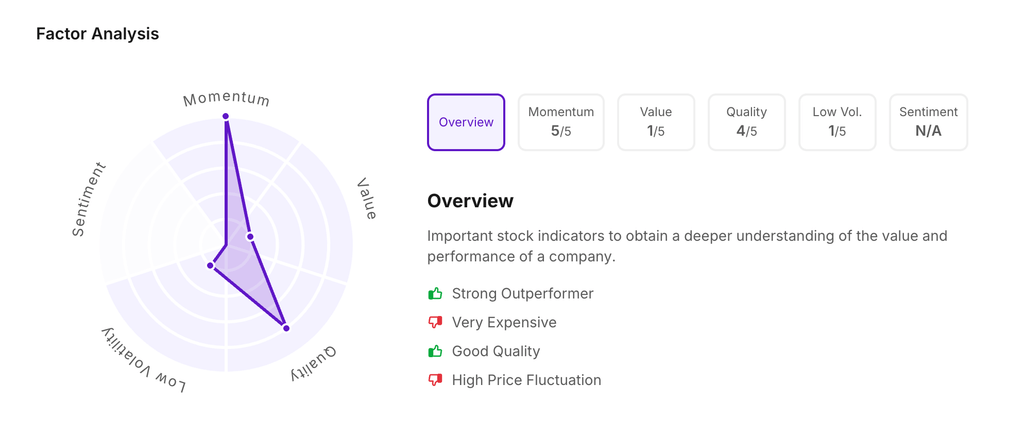Image resolution: width=1024 pixels, height=428 pixels.
Task: Click the Low Volatility data point on radar
Action: 211,266
